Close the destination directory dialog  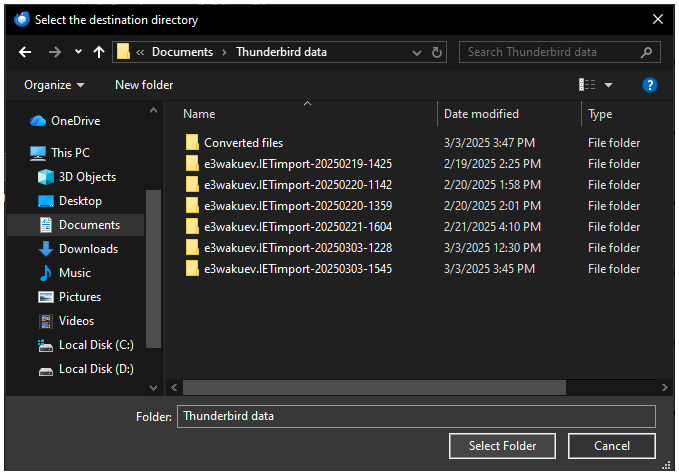[658, 19]
